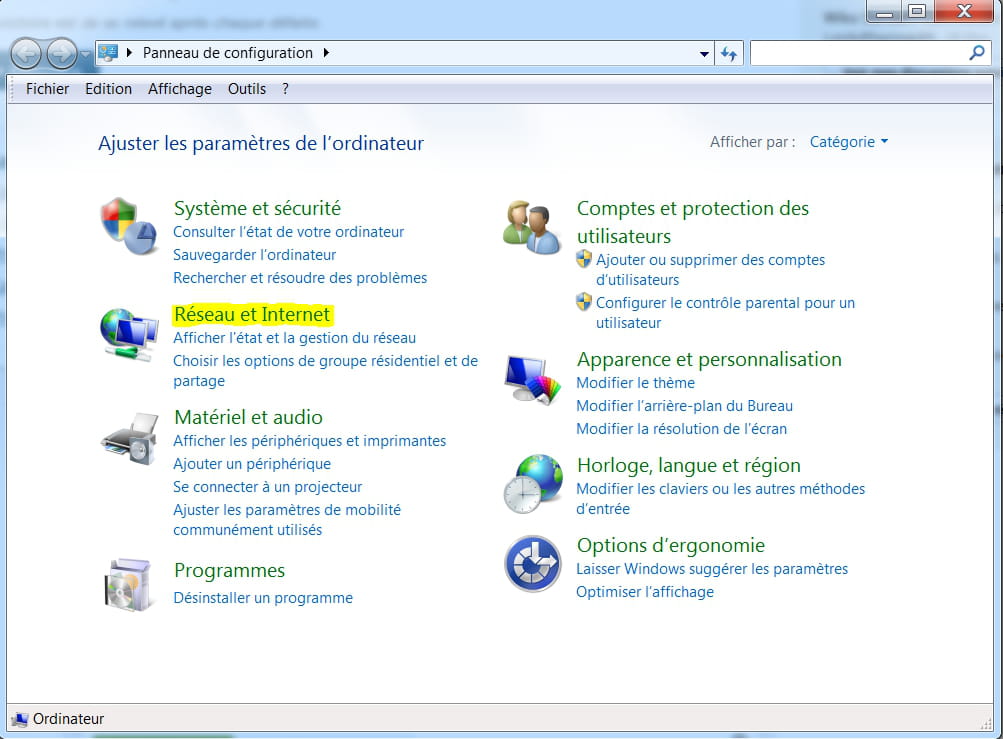Go back with the Back arrow button
This screenshot has width=1003, height=739.
(x=26, y=54)
